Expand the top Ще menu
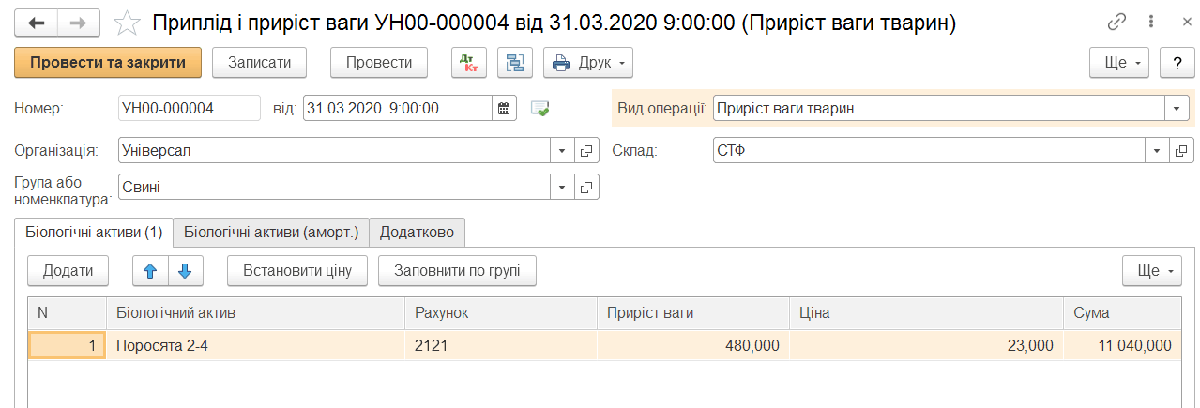Viewport: 1200px width, 408px height. [x=1119, y=62]
